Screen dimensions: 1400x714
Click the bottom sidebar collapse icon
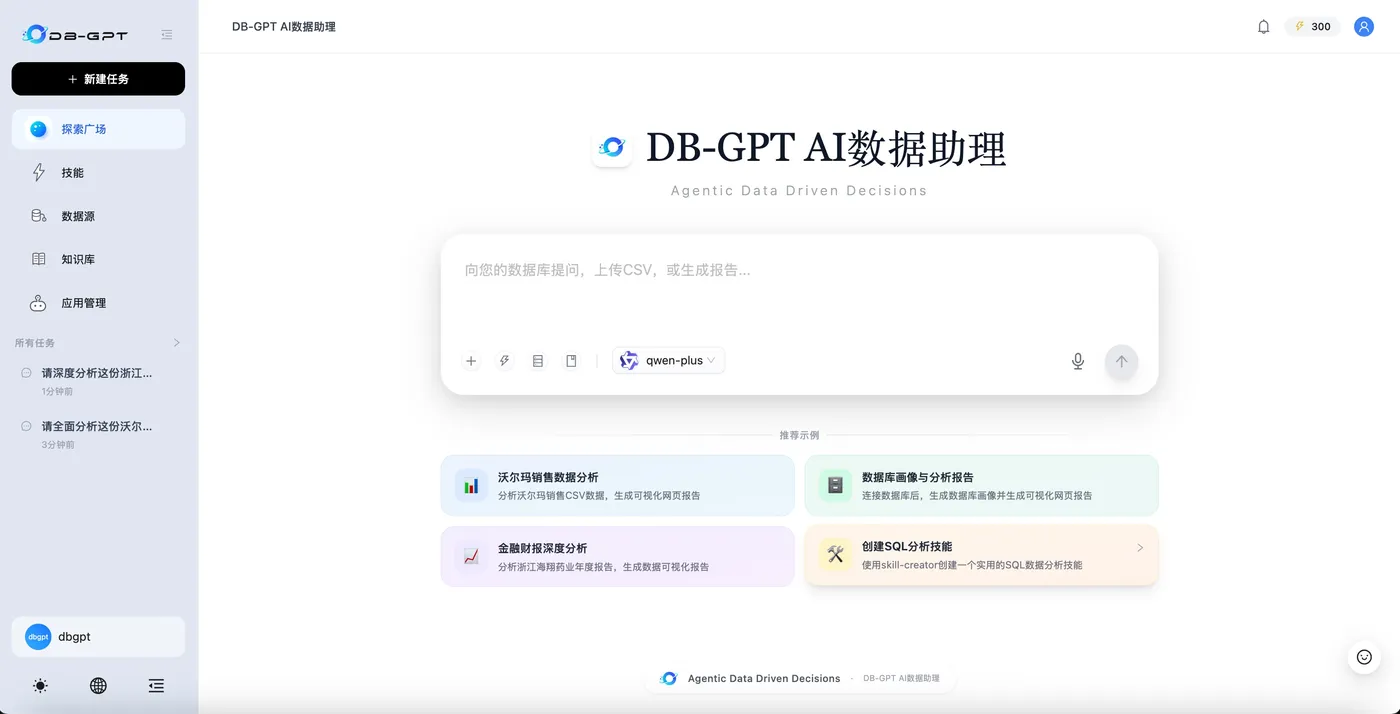click(156, 686)
